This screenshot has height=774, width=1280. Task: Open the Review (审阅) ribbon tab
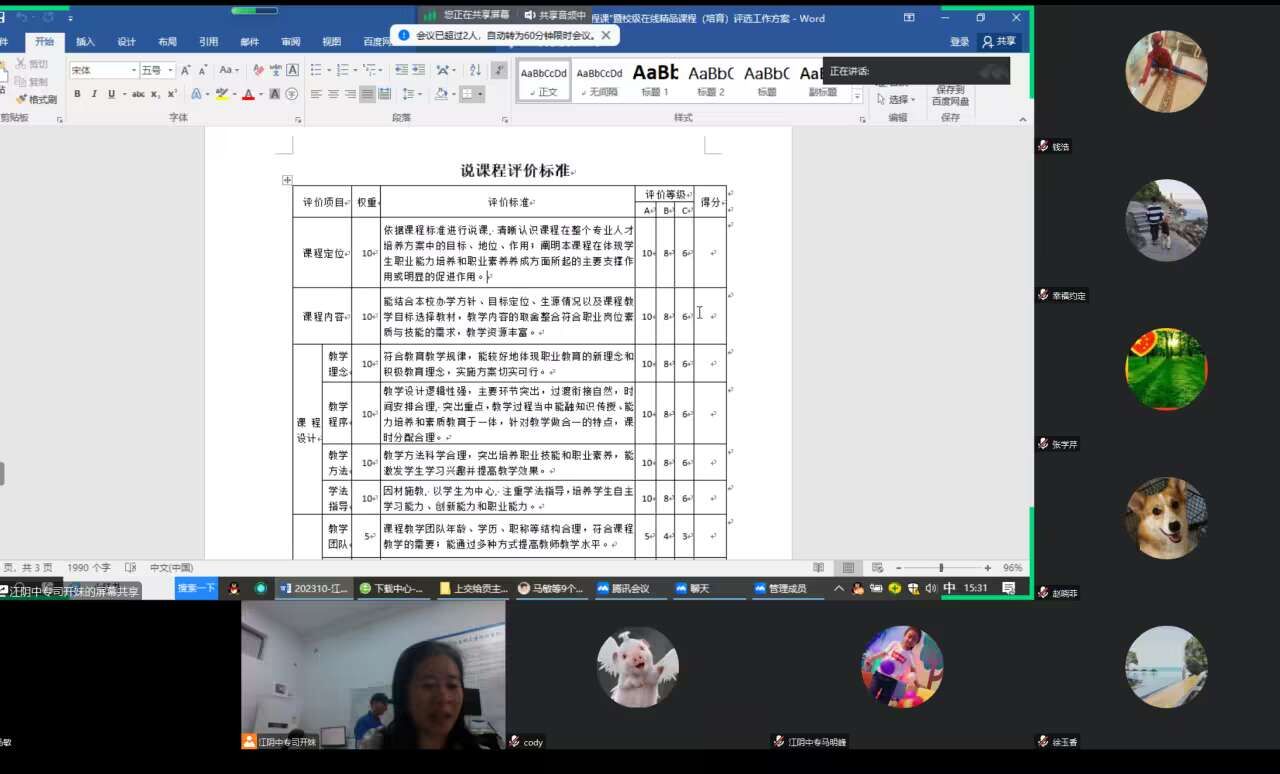point(290,42)
